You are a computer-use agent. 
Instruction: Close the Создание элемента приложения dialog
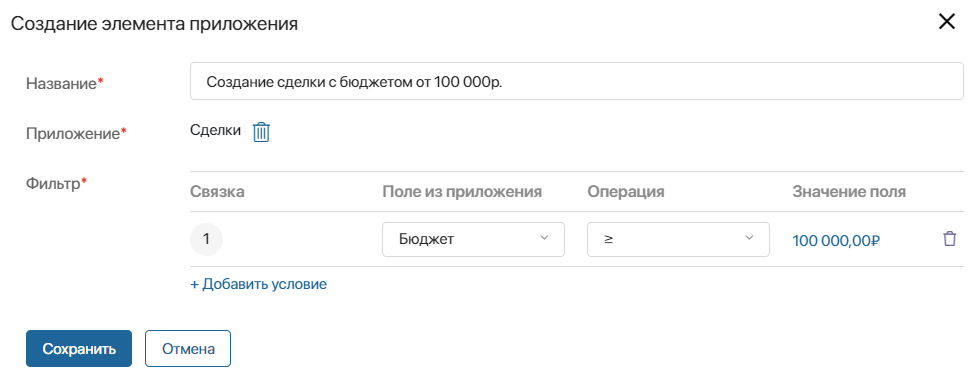pos(947,22)
